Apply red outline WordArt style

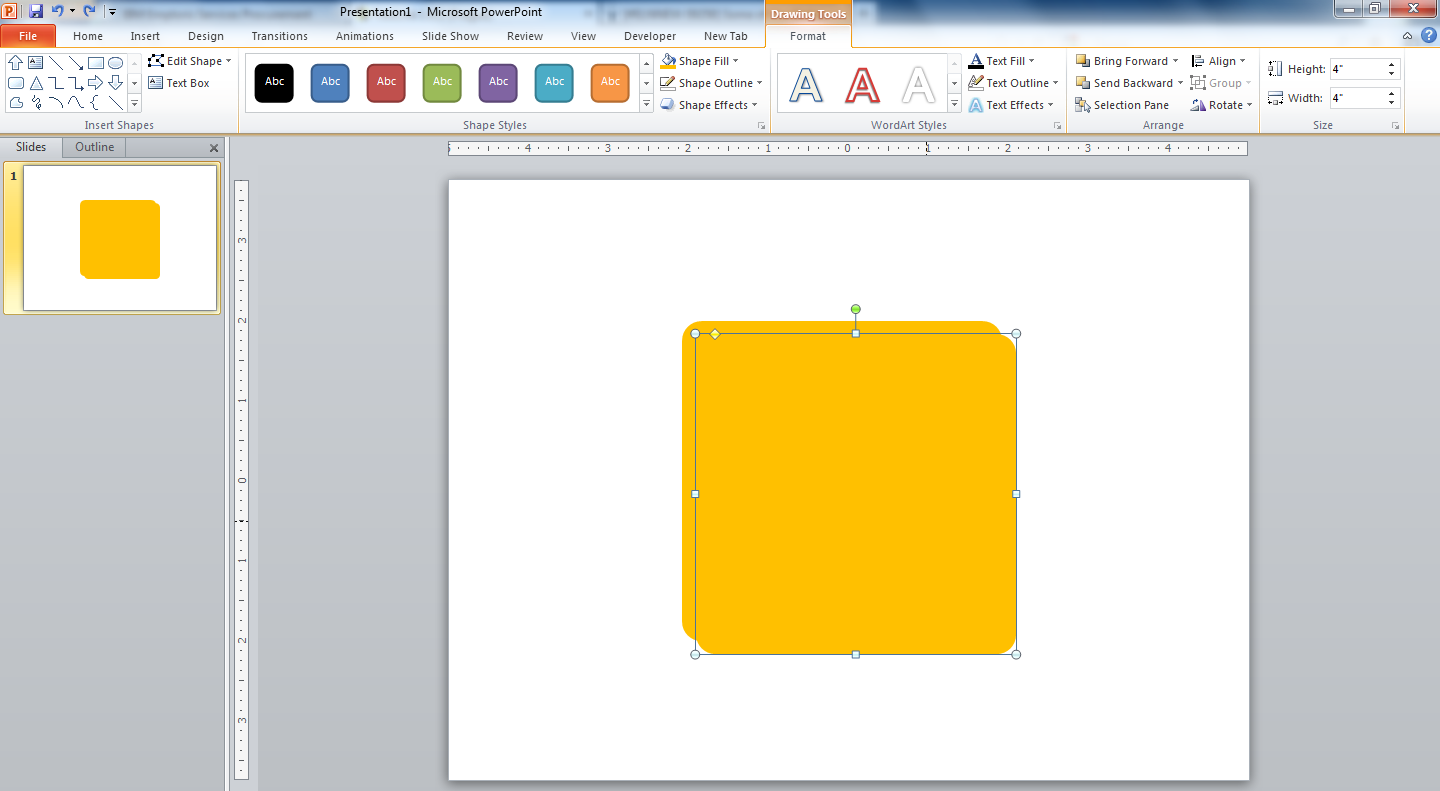point(862,84)
